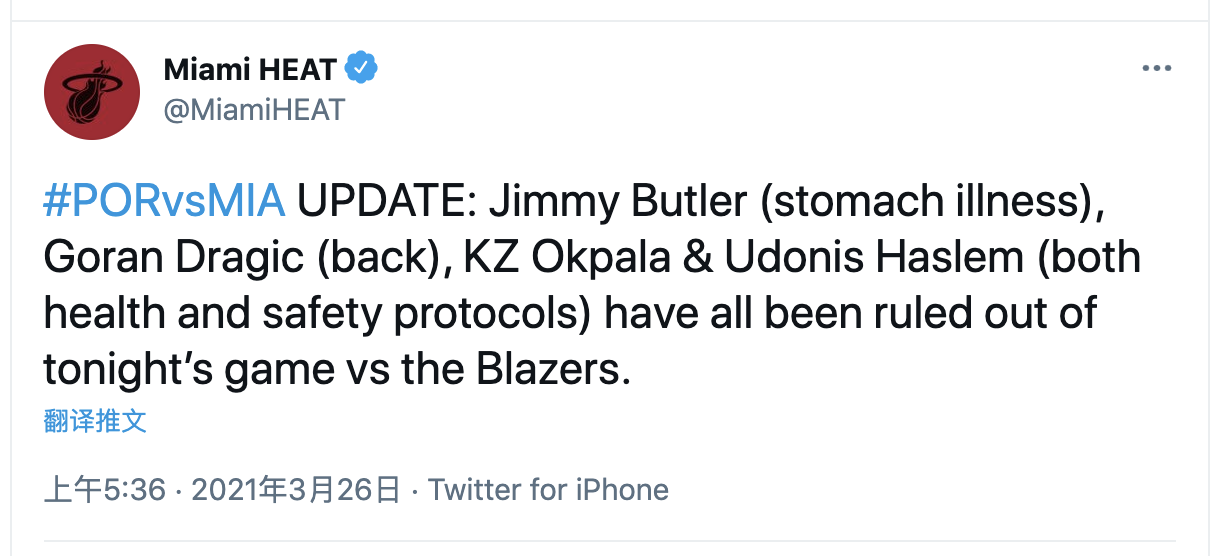1232x556 pixels.
Task: Translate the tweet via 翻译推文
Action: tap(95, 421)
